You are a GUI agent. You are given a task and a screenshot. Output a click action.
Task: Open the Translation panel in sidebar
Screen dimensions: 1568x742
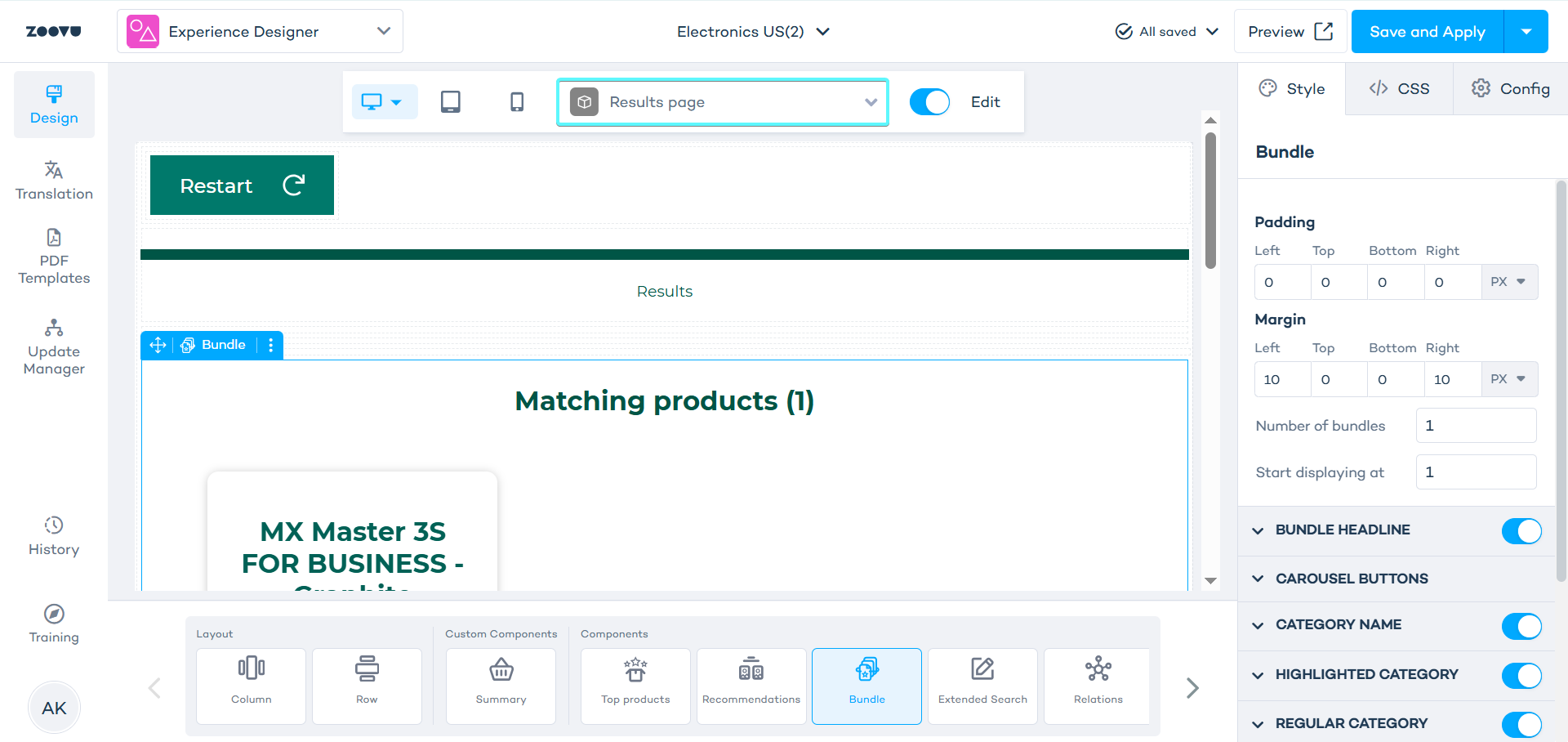(54, 181)
